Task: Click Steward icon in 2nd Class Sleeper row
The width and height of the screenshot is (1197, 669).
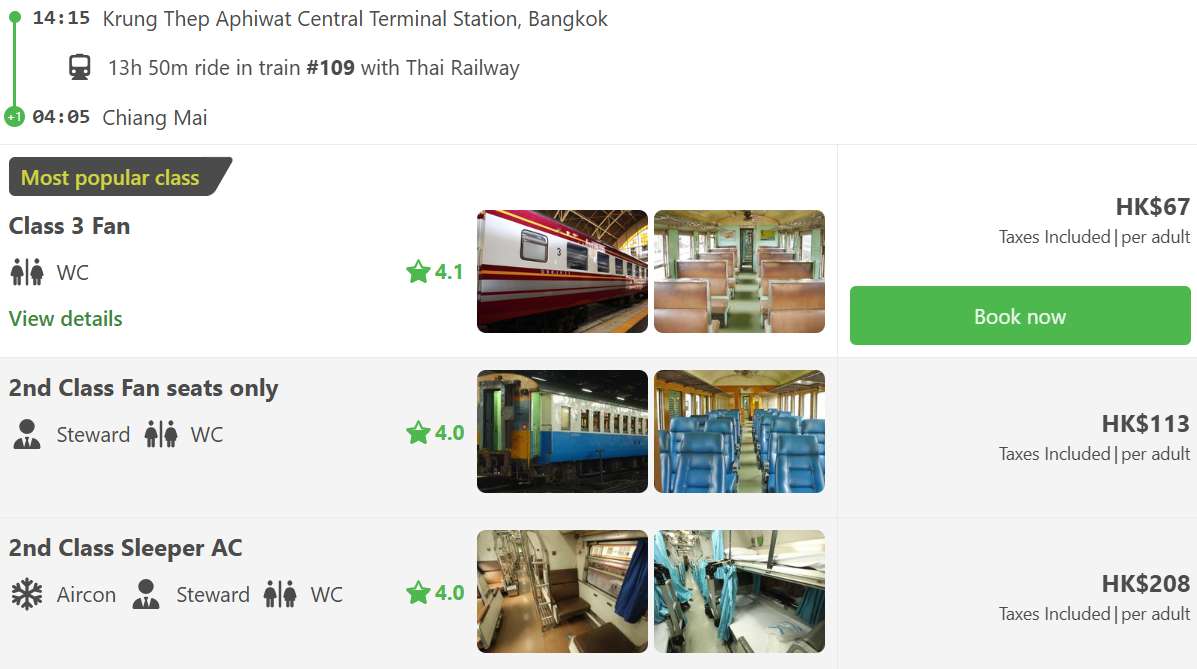Action: 146,594
